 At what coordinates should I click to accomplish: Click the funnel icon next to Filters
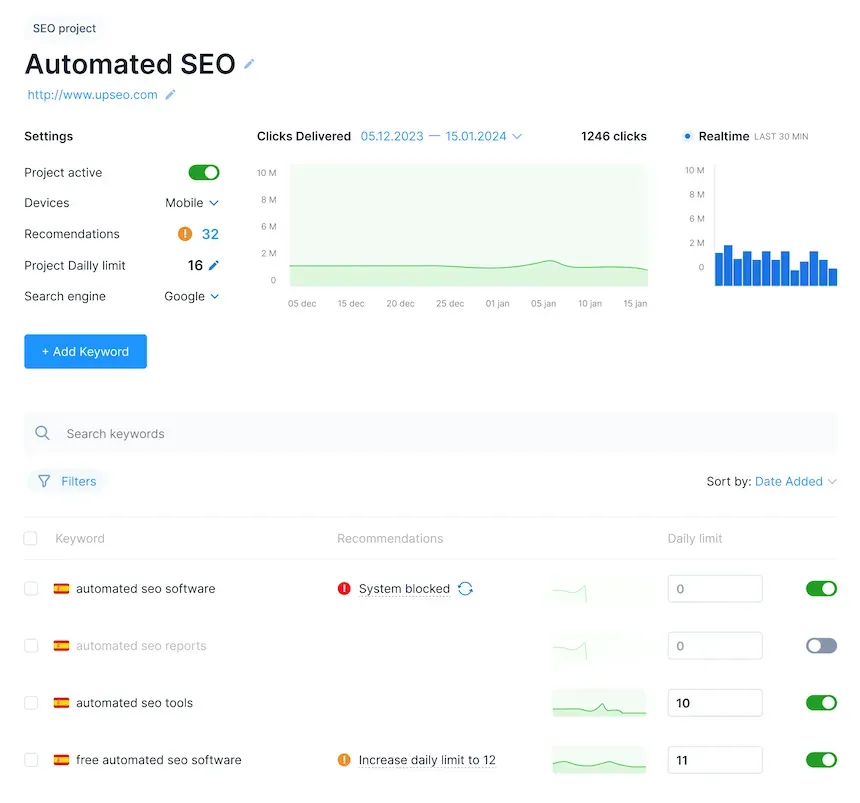point(45,481)
